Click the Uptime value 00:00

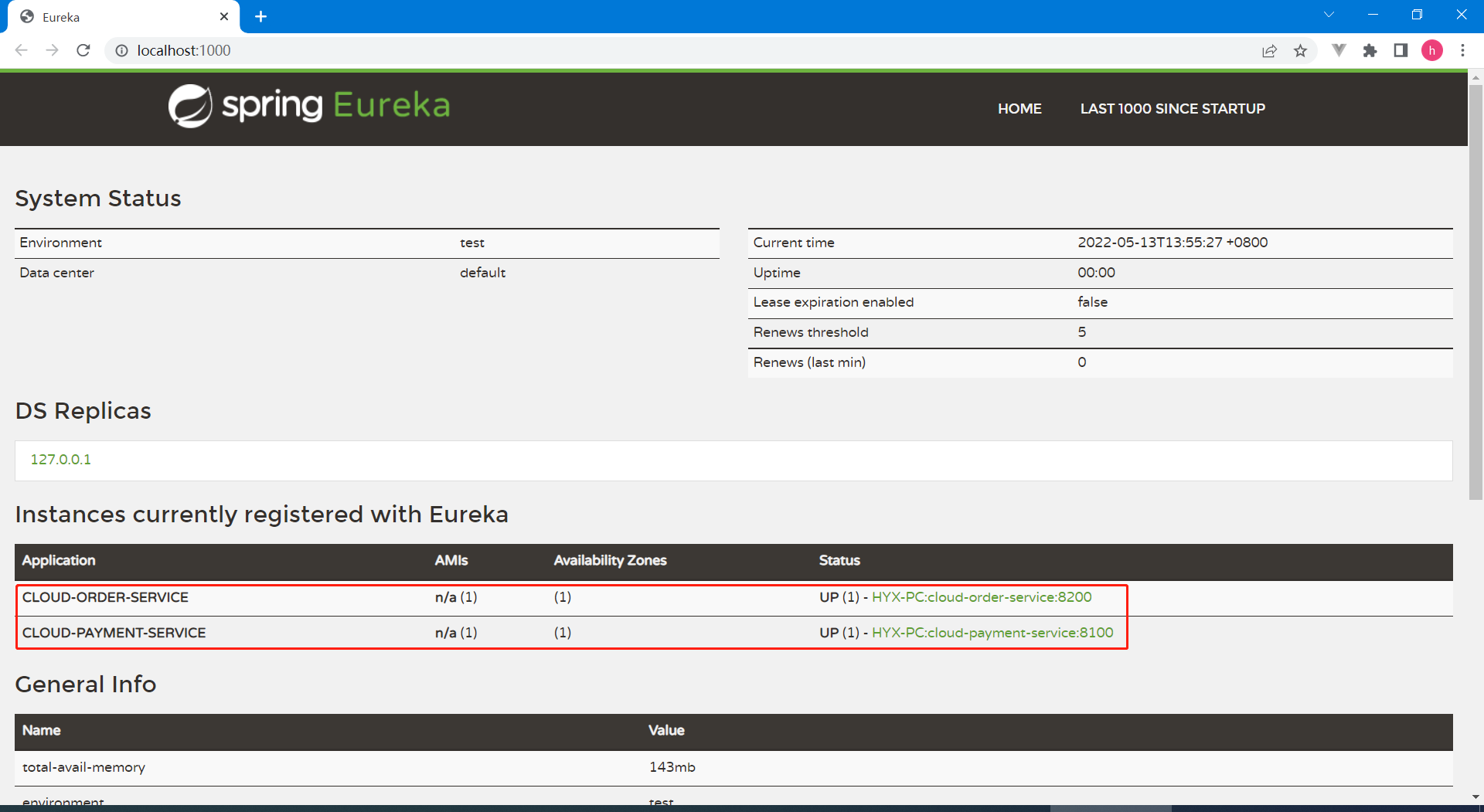tap(1096, 273)
